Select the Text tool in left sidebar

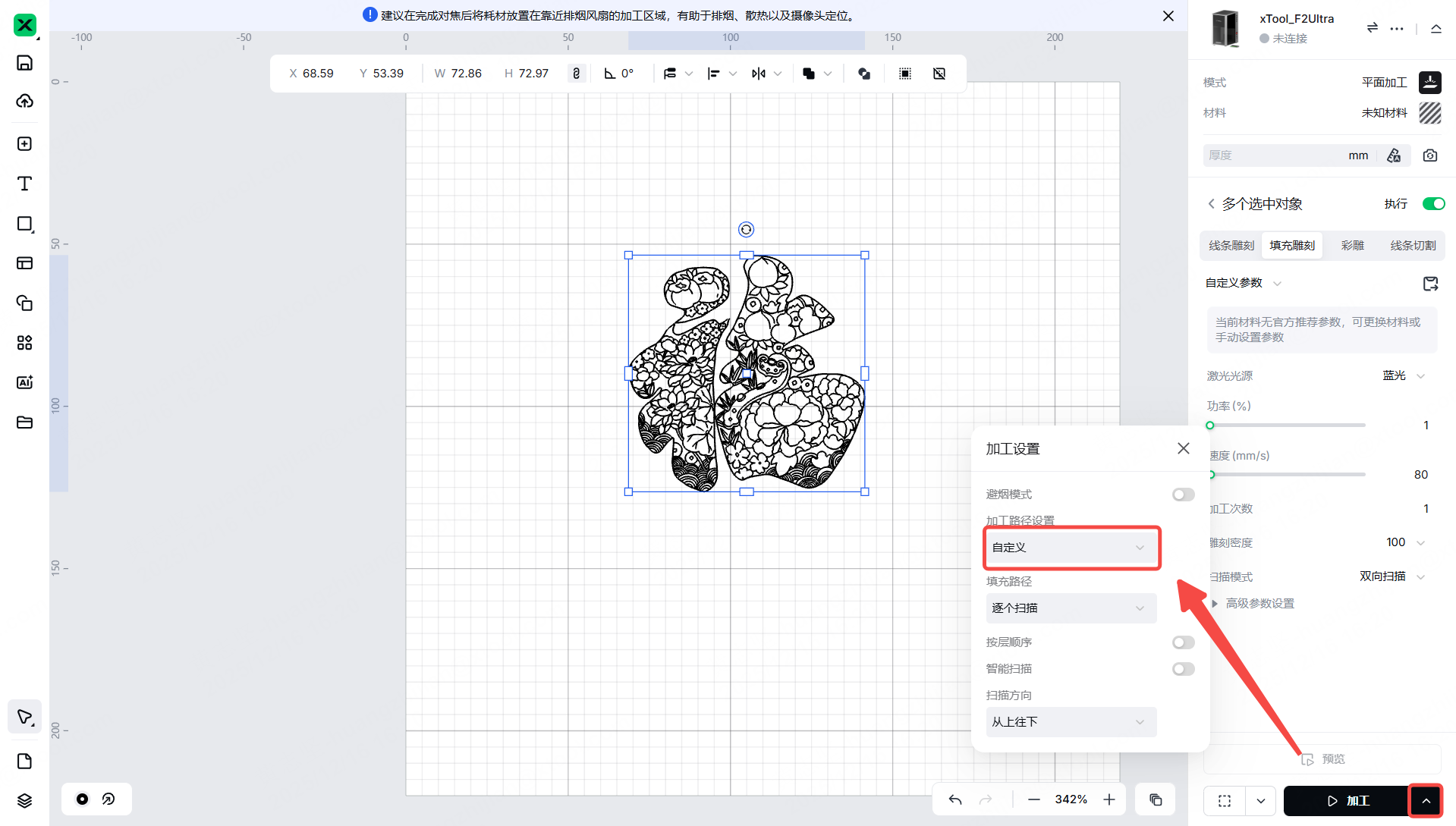24,184
